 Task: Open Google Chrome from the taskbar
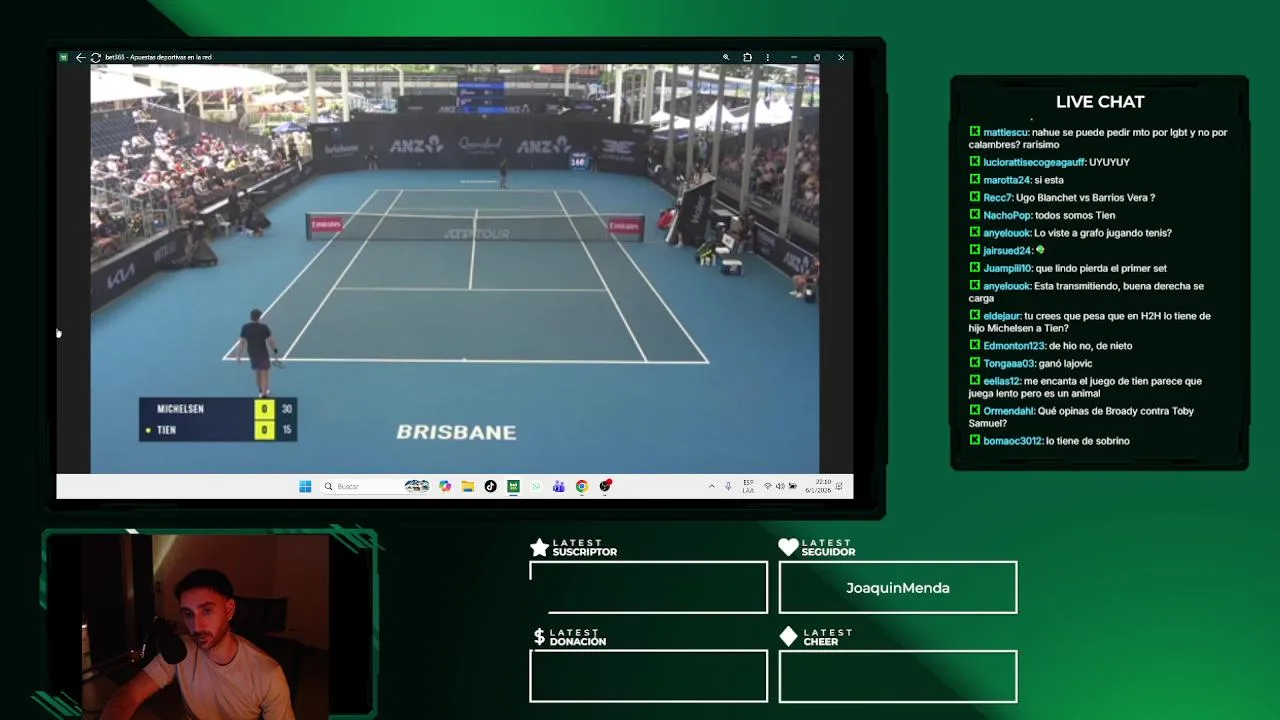581,486
